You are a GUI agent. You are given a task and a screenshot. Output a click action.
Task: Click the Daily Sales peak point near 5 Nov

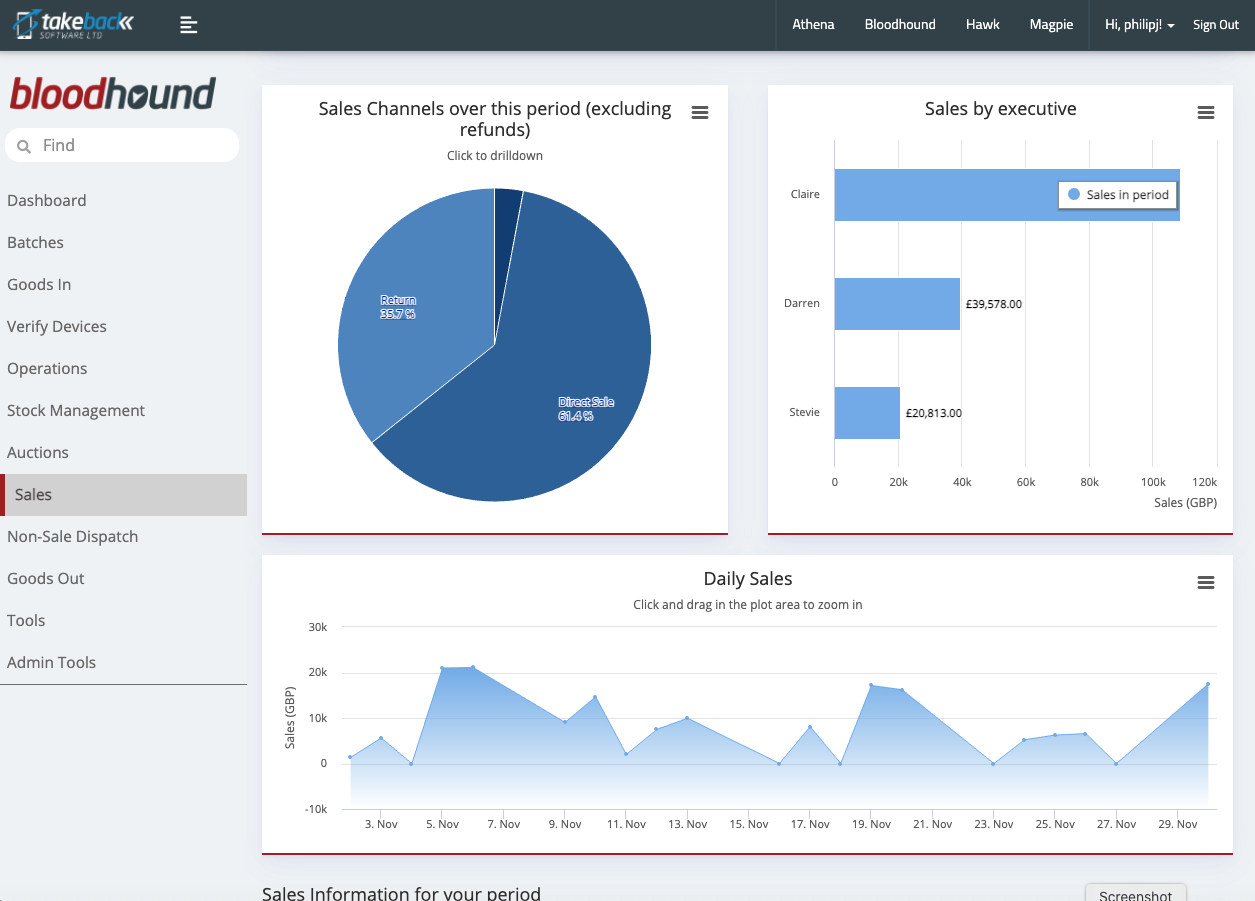tap(442, 668)
